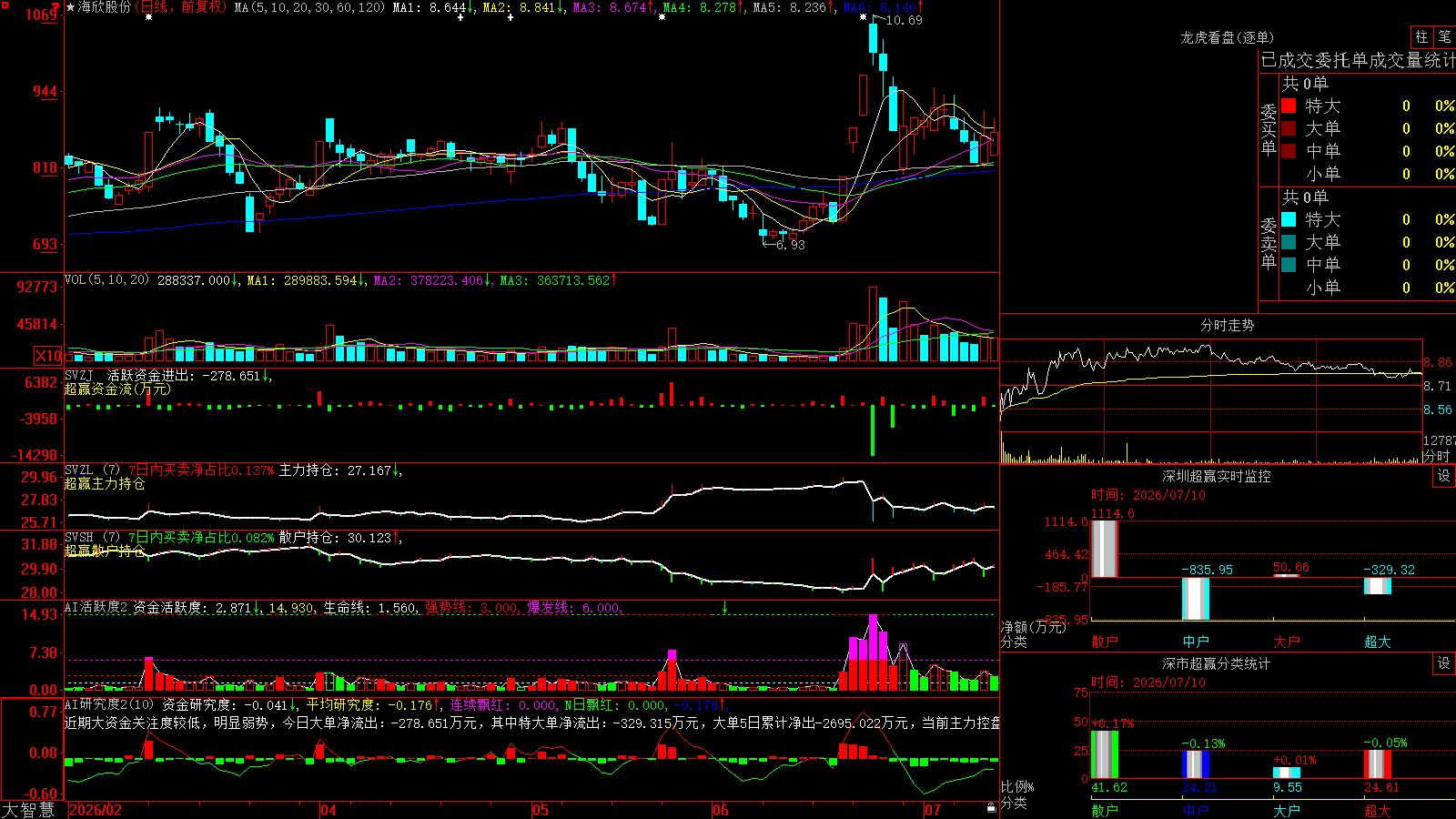The image size is (1456, 819).
Task: Click the 生命线: 1.560 label
Action: click(x=369, y=608)
